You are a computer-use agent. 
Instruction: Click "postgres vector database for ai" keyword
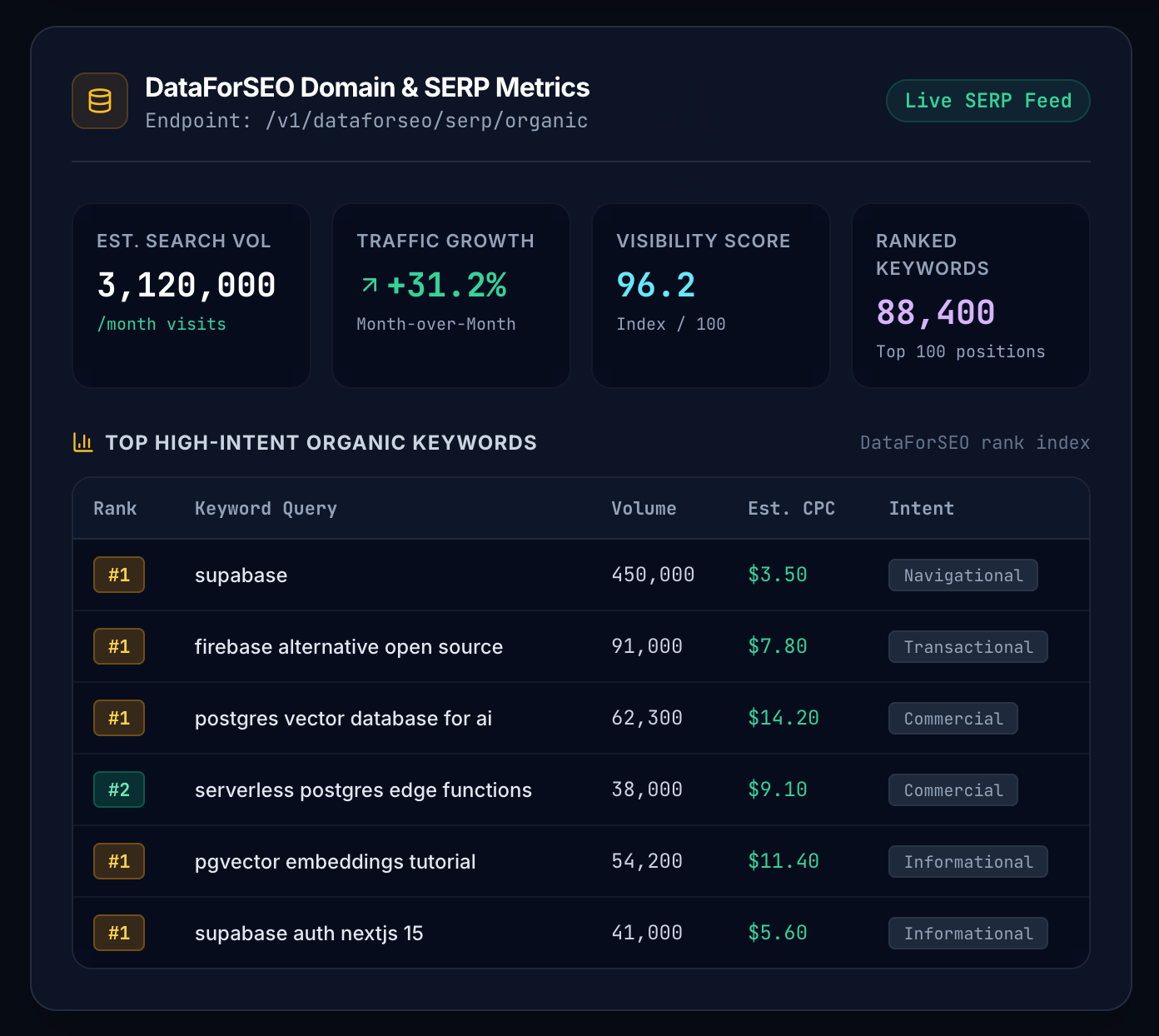click(343, 719)
